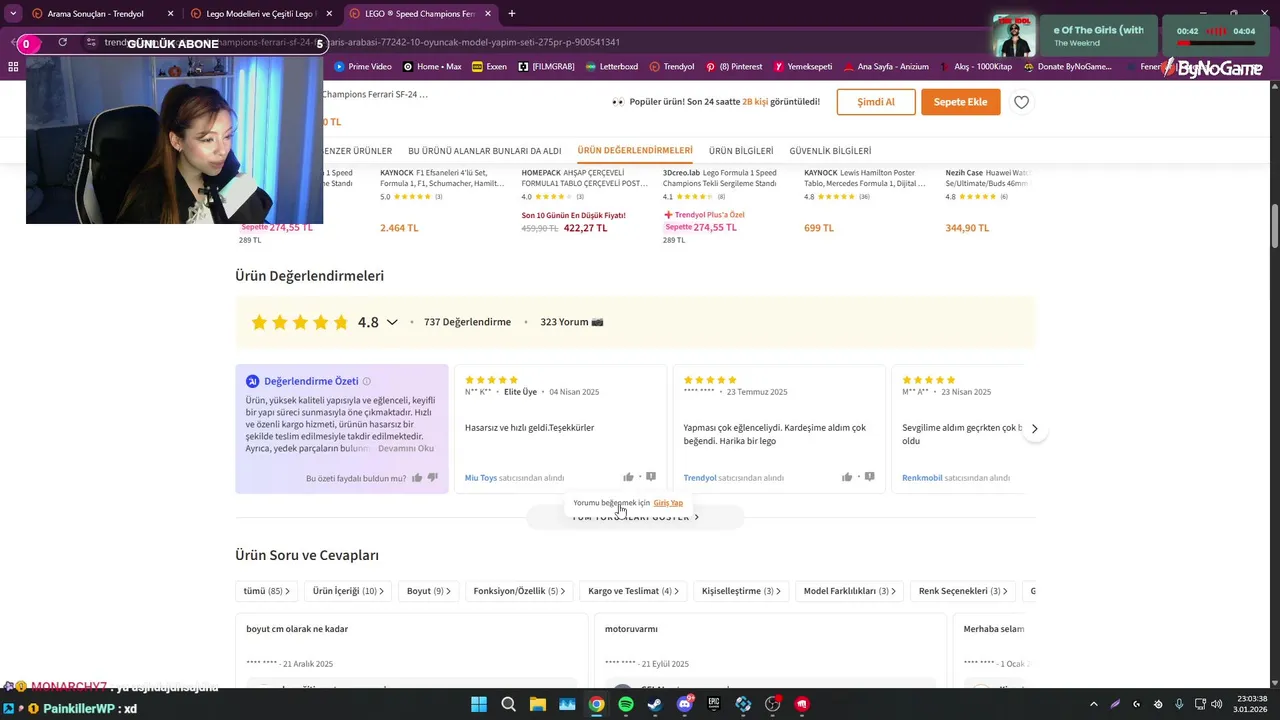
Task: Open 'Ürün Değerlendirmeleri' section tab
Action: click(x=635, y=150)
